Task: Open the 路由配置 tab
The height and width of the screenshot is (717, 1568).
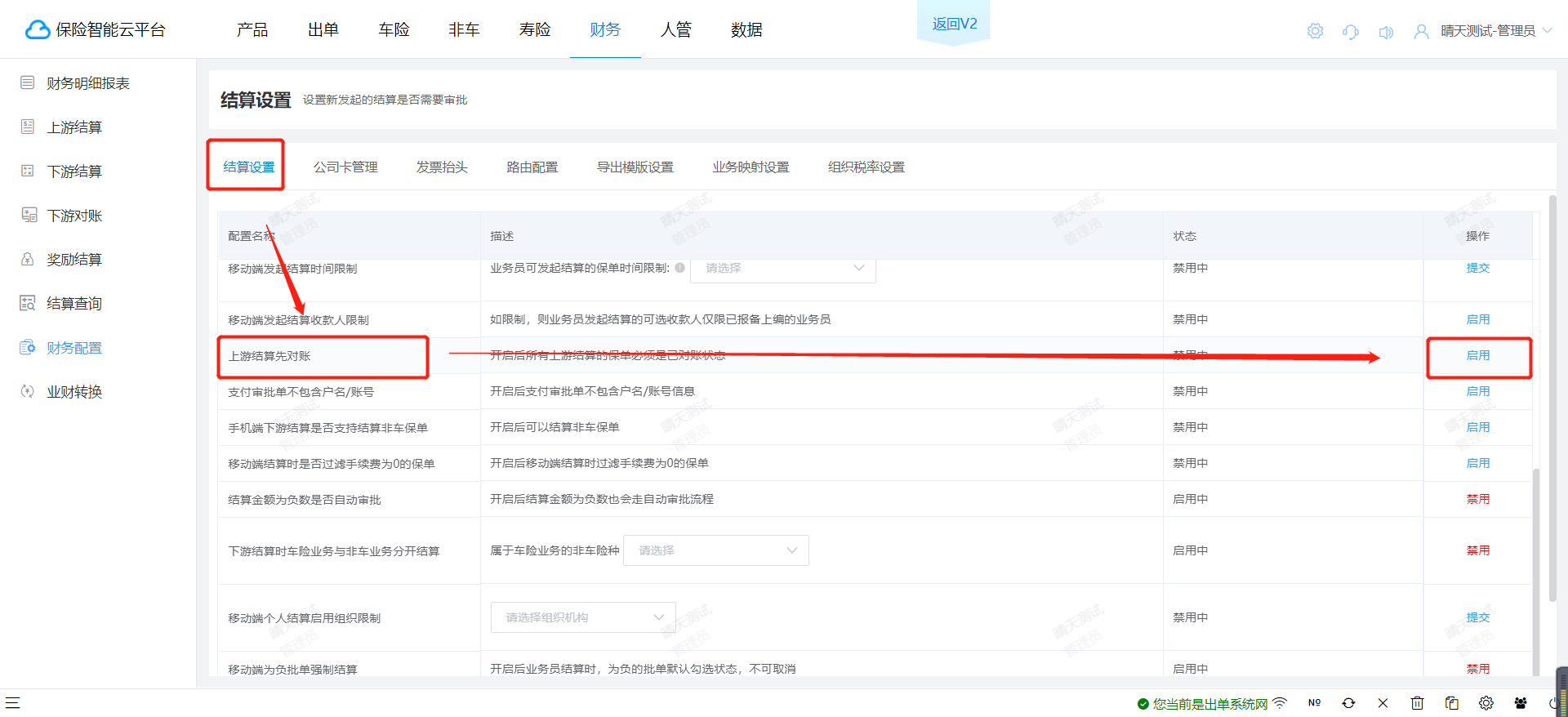Action: [532, 167]
